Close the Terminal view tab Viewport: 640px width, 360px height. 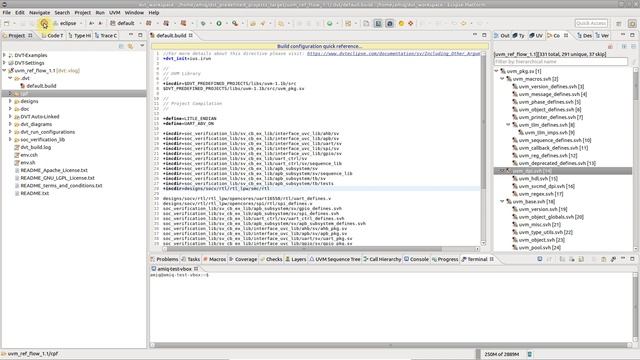tap(492, 259)
